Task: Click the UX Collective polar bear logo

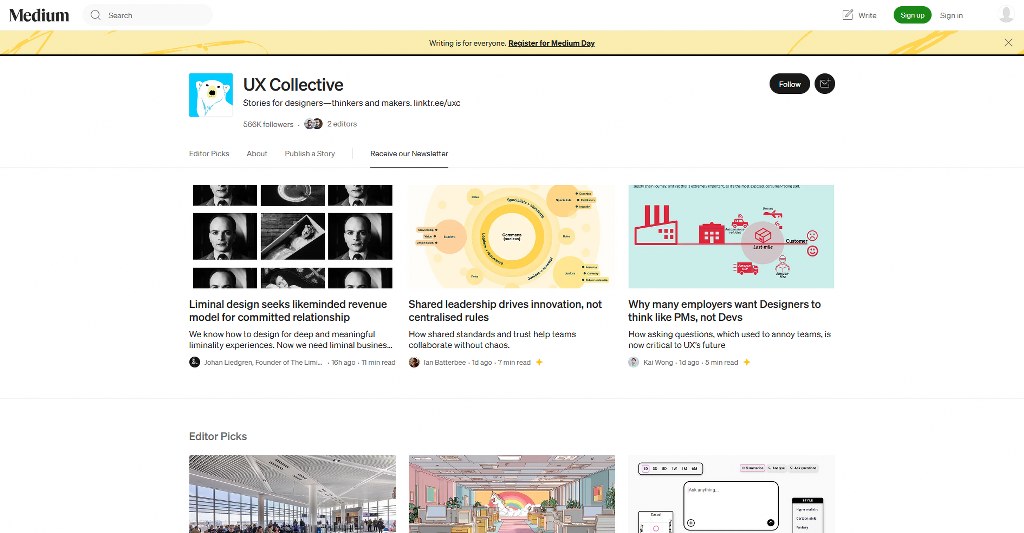Action: coord(211,95)
